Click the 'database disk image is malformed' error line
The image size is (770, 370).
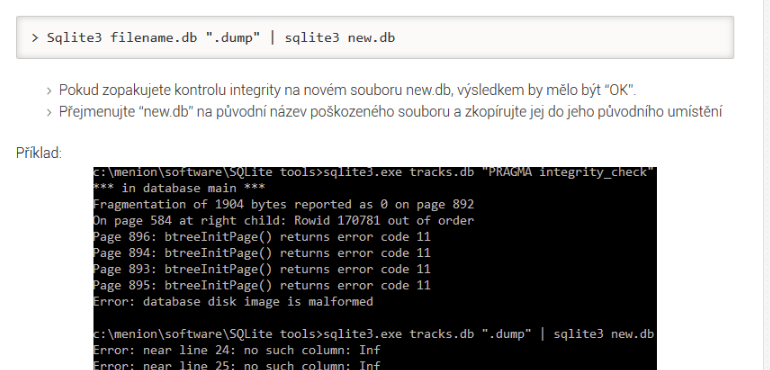[233, 302]
